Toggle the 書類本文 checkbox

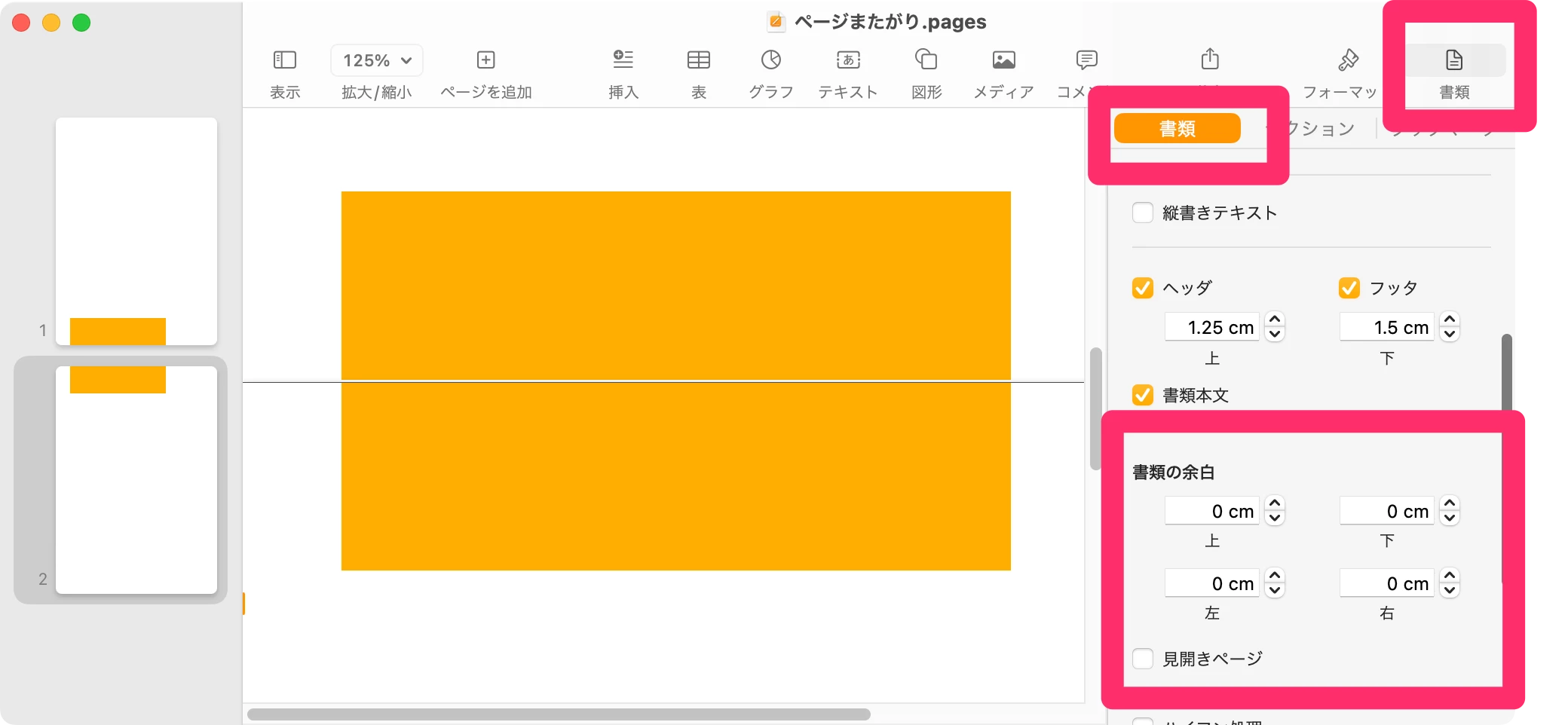(x=1143, y=395)
